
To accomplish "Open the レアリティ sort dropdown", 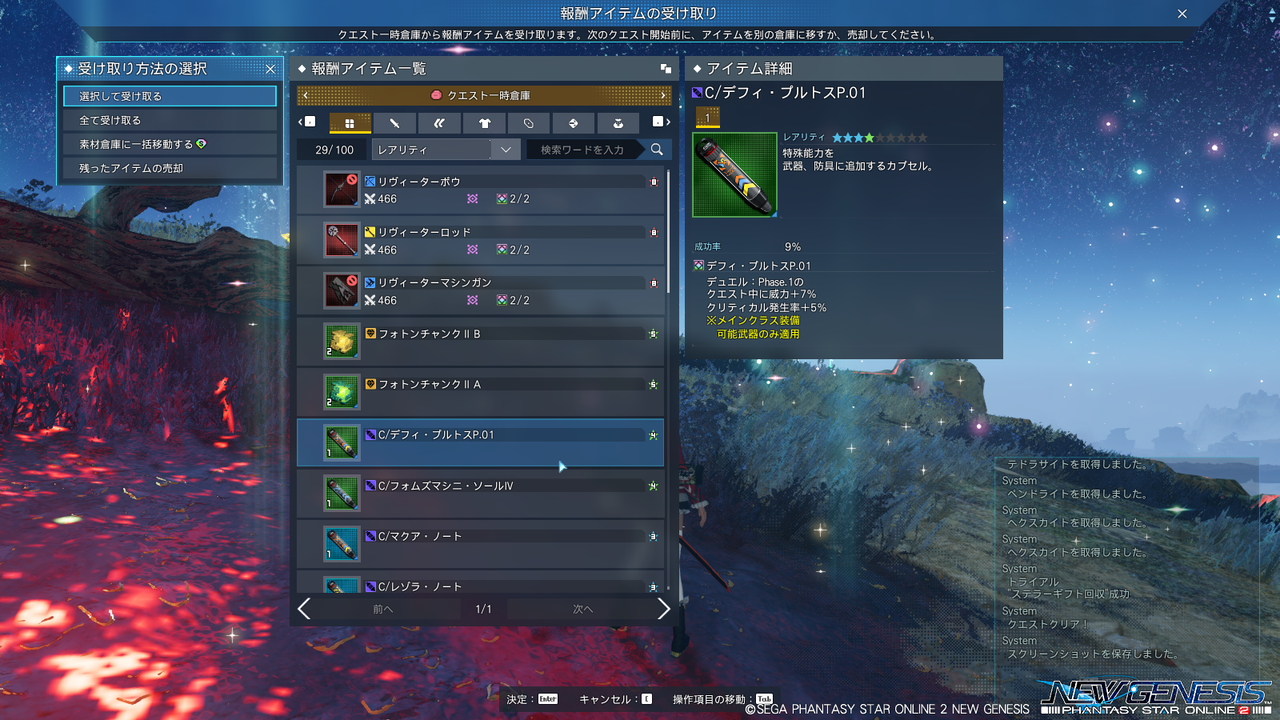I will (x=445, y=149).
